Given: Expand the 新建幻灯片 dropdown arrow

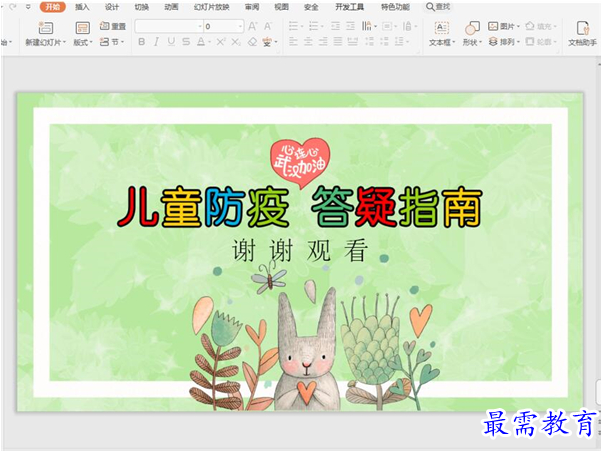Looking at the screenshot, I should [64, 42].
